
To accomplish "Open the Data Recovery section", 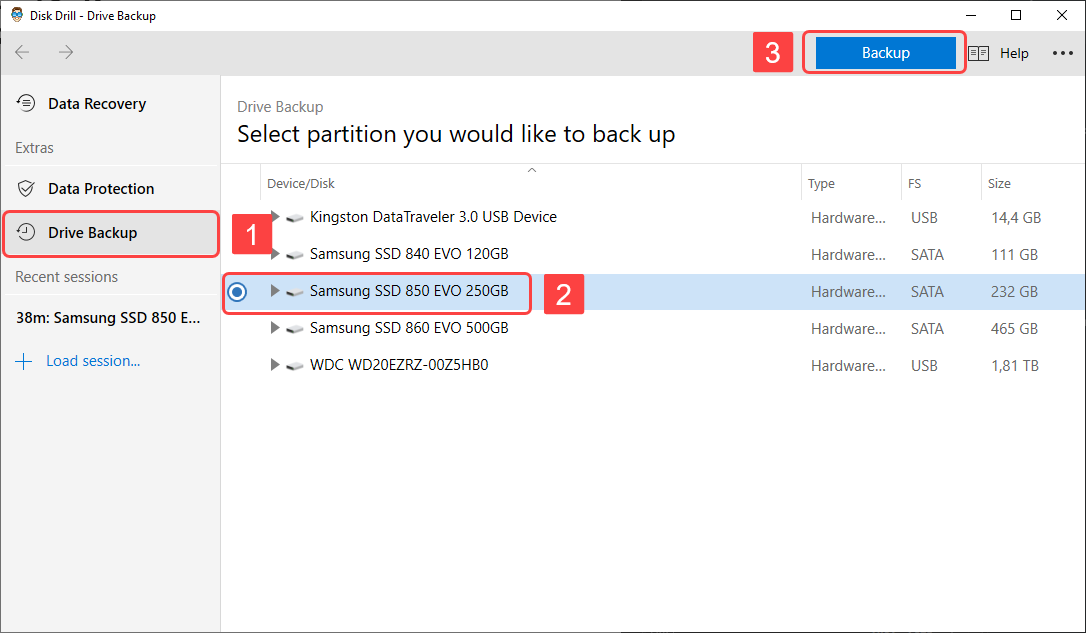I will point(111,104).
